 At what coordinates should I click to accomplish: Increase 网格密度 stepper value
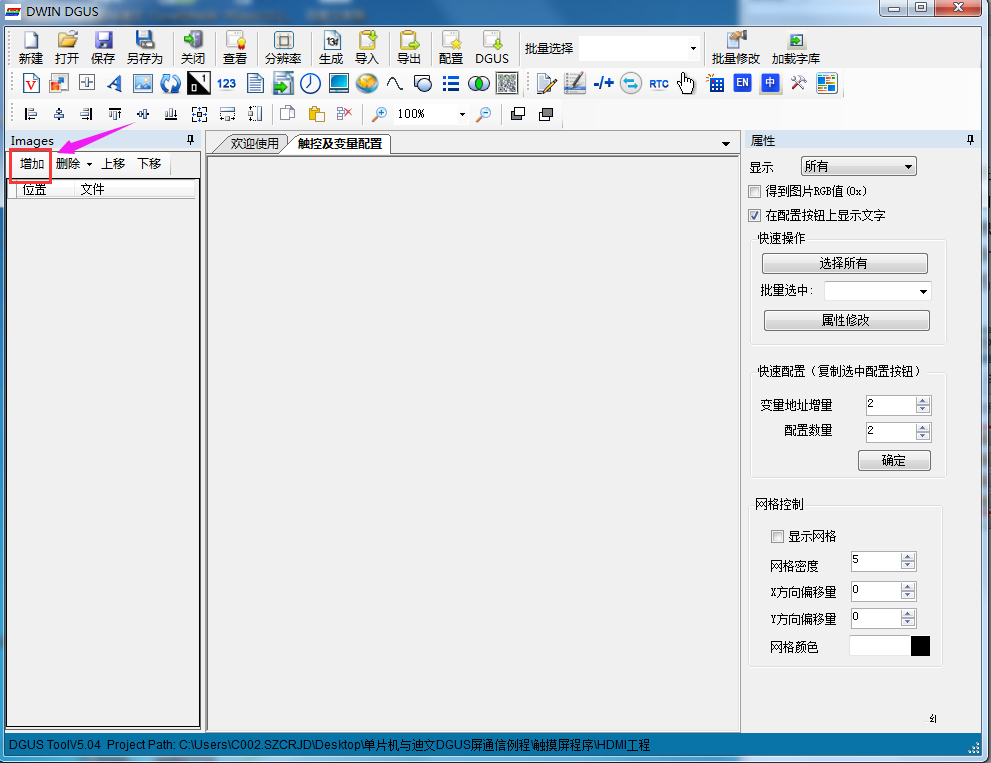908,557
